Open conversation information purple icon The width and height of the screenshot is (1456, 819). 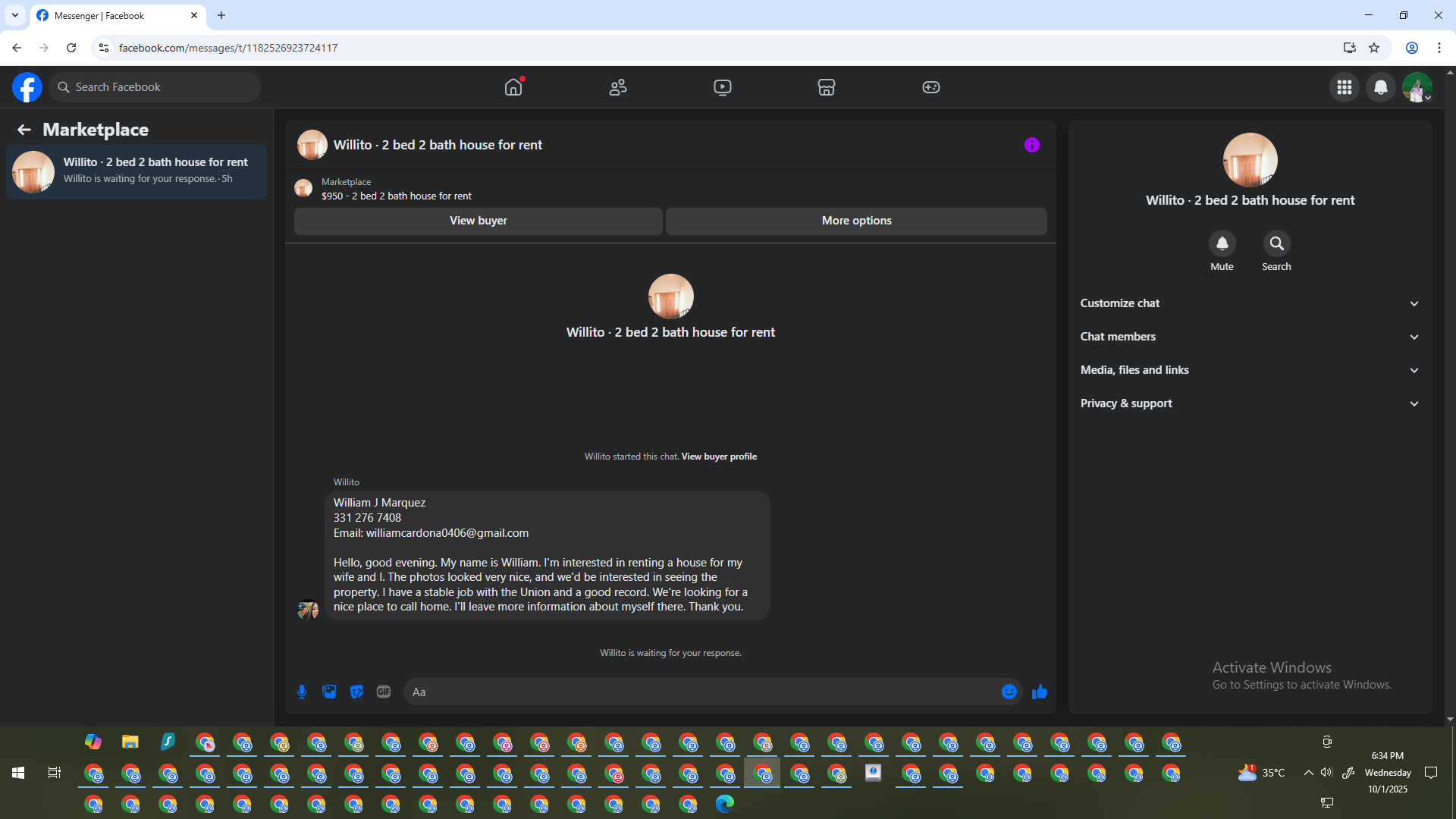pos(1032,145)
